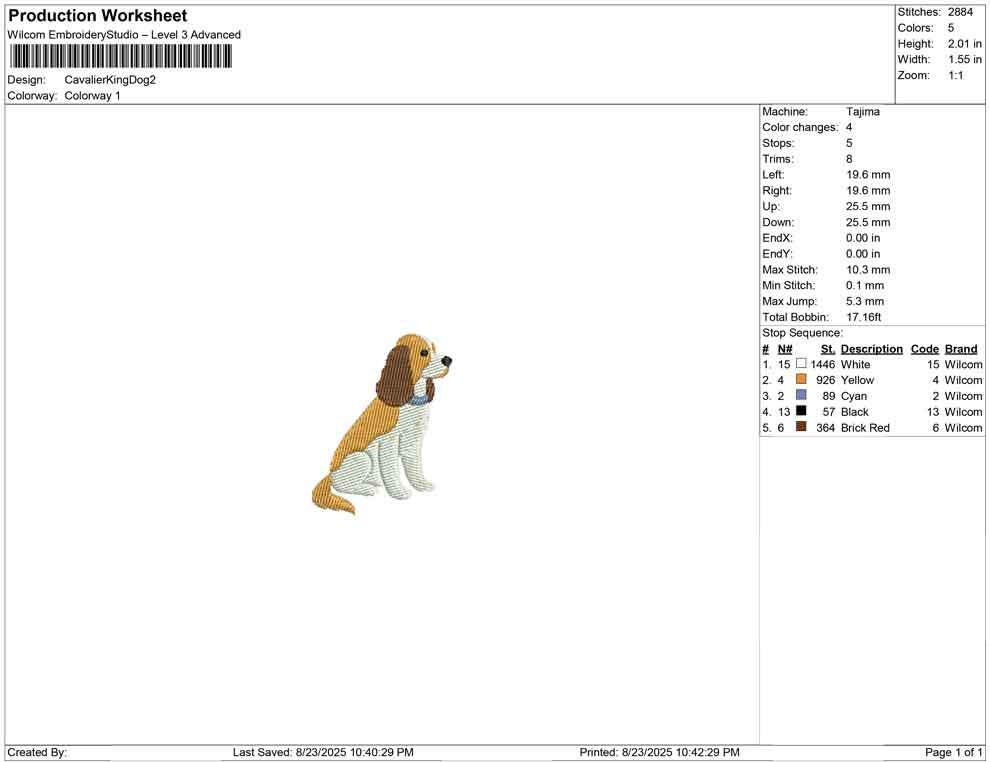Select the Black thread swatch
Viewport: 990px width, 762px height.
801,412
